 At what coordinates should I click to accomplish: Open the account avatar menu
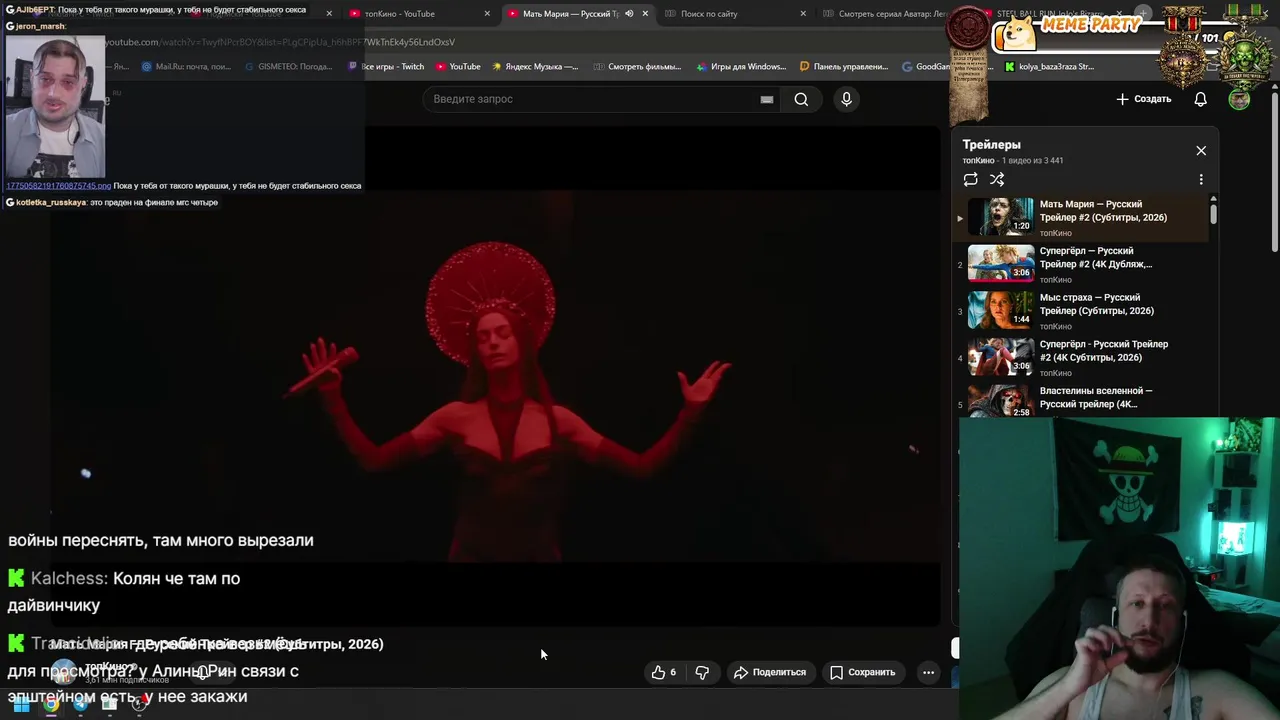click(1239, 99)
